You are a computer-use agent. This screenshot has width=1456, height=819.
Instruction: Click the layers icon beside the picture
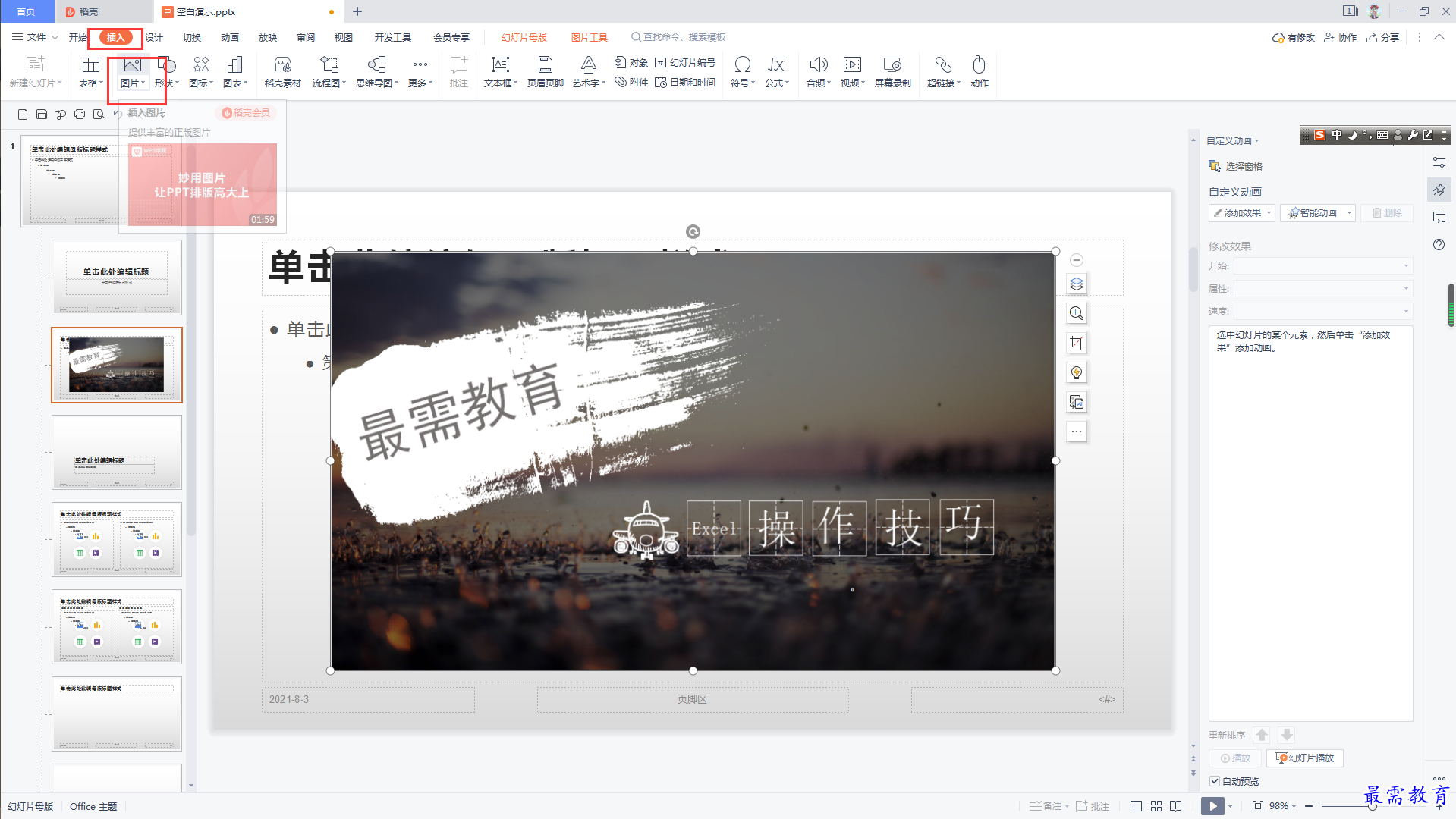(1077, 284)
